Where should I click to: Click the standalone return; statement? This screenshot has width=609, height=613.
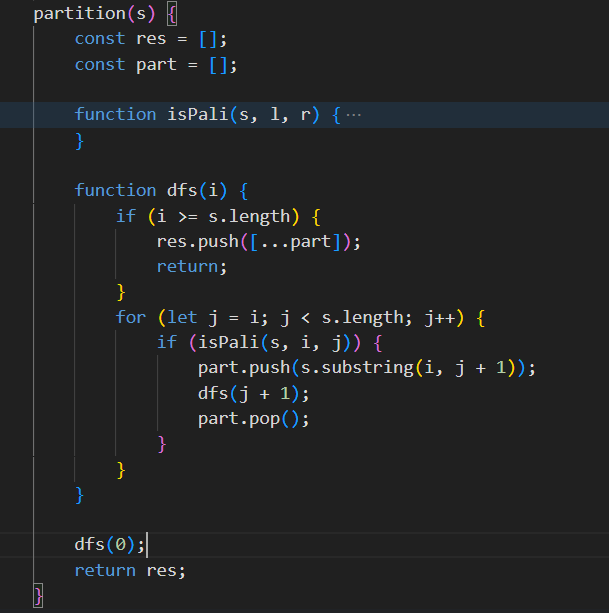coord(191,266)
